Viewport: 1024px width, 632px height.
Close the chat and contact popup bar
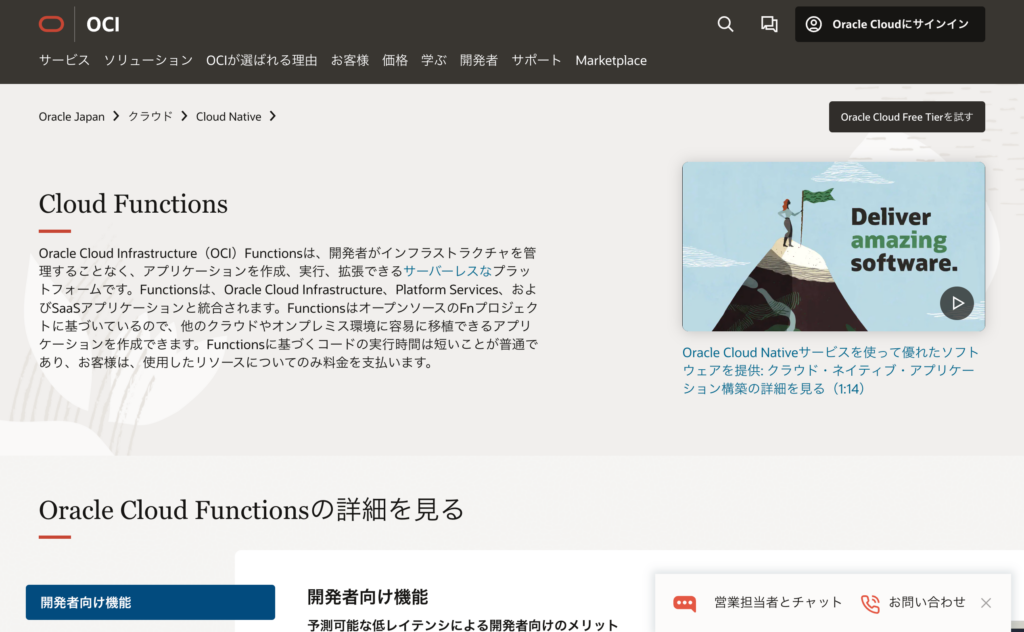986,603
